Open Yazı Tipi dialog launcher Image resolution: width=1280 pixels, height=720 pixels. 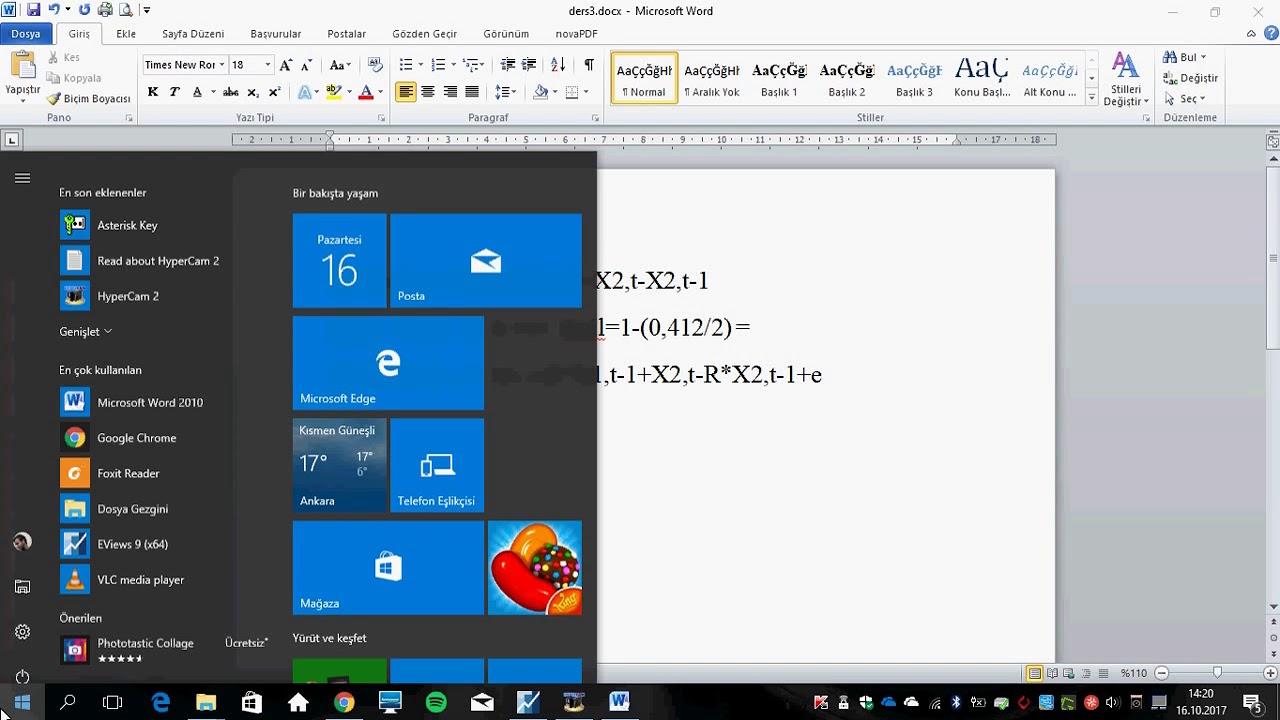click(382, 118)
